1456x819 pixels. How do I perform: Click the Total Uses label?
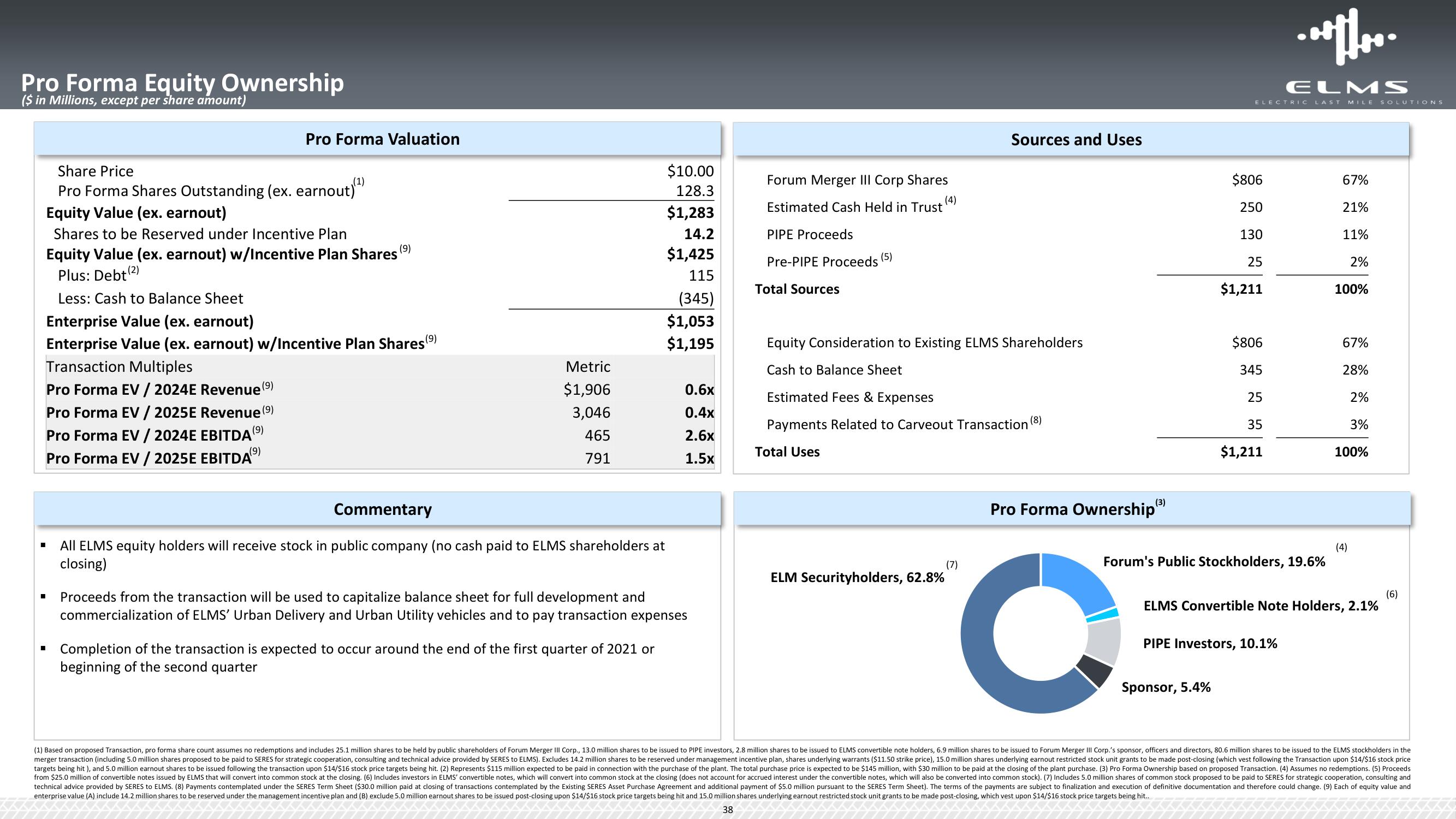(787, 452)
